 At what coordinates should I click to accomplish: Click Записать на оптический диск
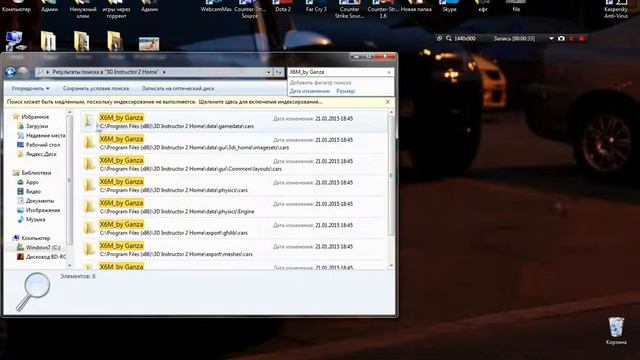(178, 88)
